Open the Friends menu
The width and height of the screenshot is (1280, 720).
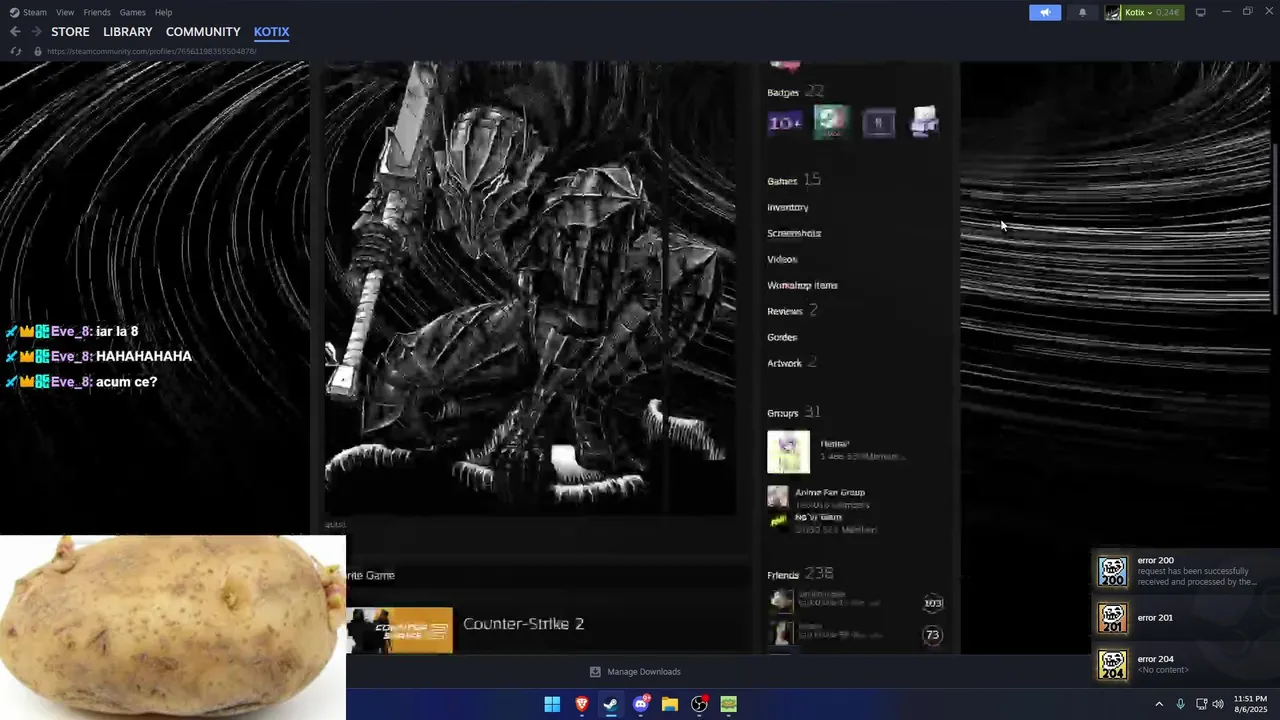click(x=97, y=12)
